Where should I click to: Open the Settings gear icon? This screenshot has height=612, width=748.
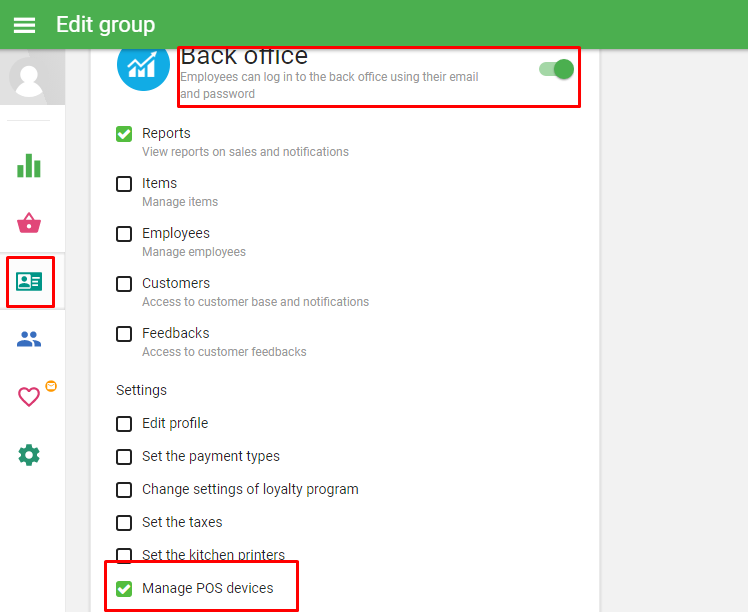(x=29, y=455)
